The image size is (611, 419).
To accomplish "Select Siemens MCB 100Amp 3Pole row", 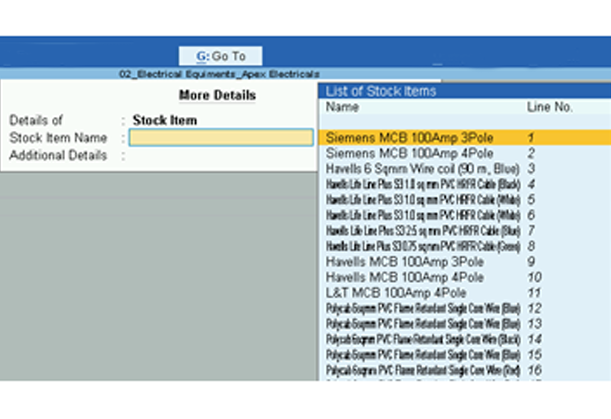I will tap(464, 138).
